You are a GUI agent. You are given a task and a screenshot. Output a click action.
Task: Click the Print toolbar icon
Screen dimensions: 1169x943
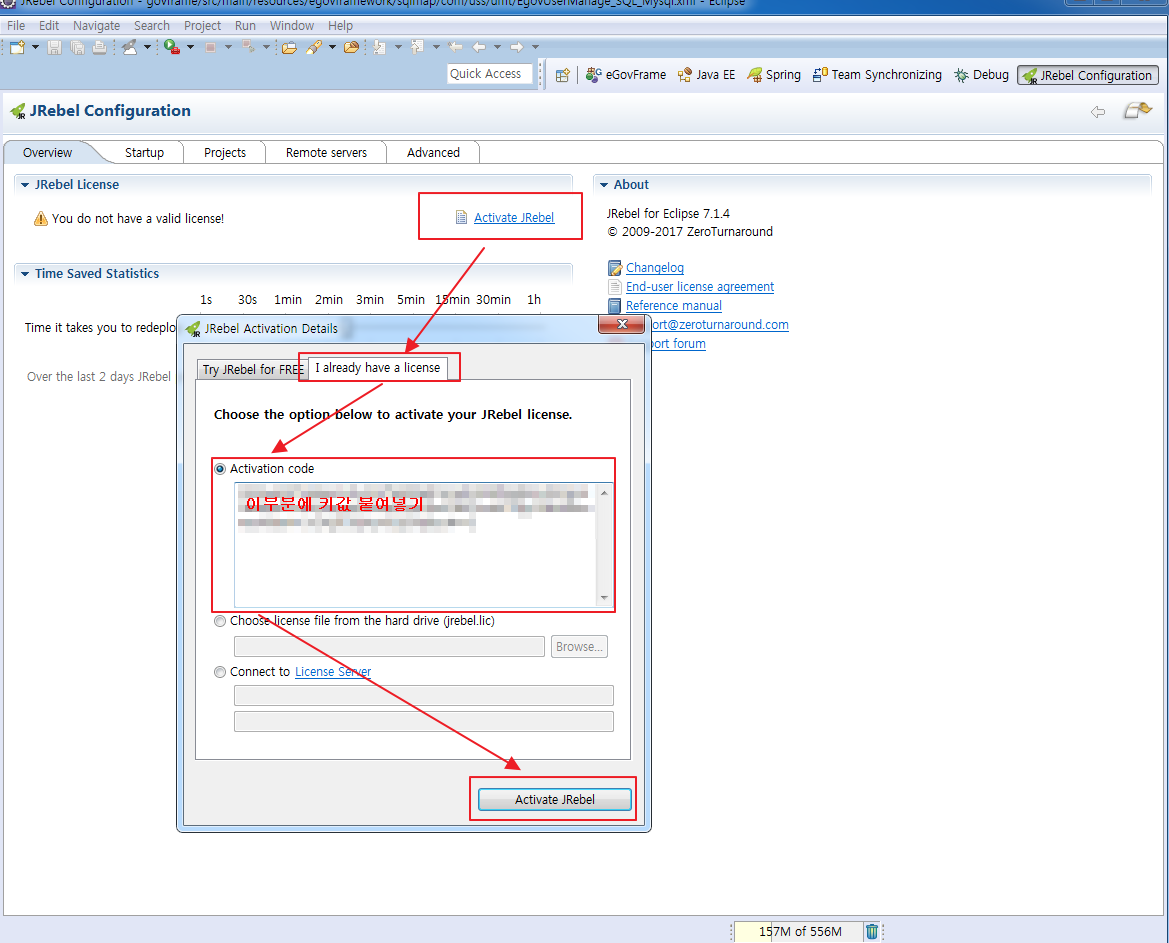click(x=99, y=47)
